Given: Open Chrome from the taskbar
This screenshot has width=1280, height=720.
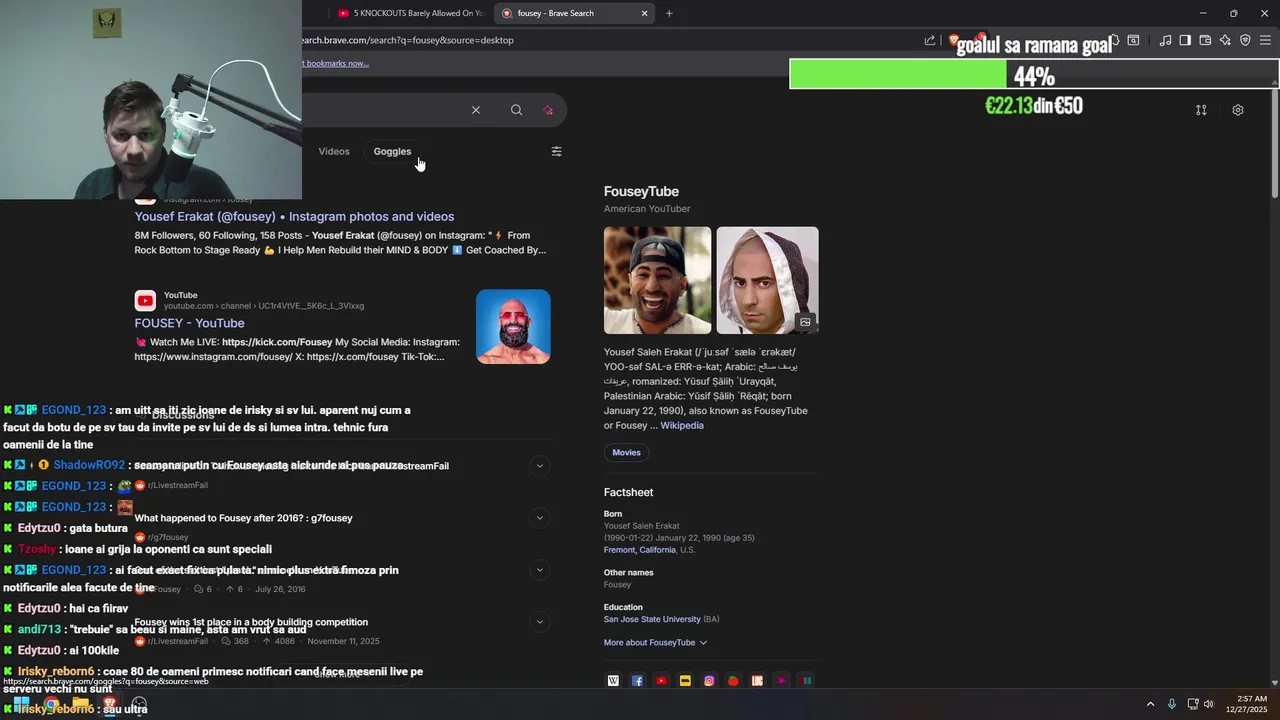Looking at the screenshot, I should pos(51,705).
